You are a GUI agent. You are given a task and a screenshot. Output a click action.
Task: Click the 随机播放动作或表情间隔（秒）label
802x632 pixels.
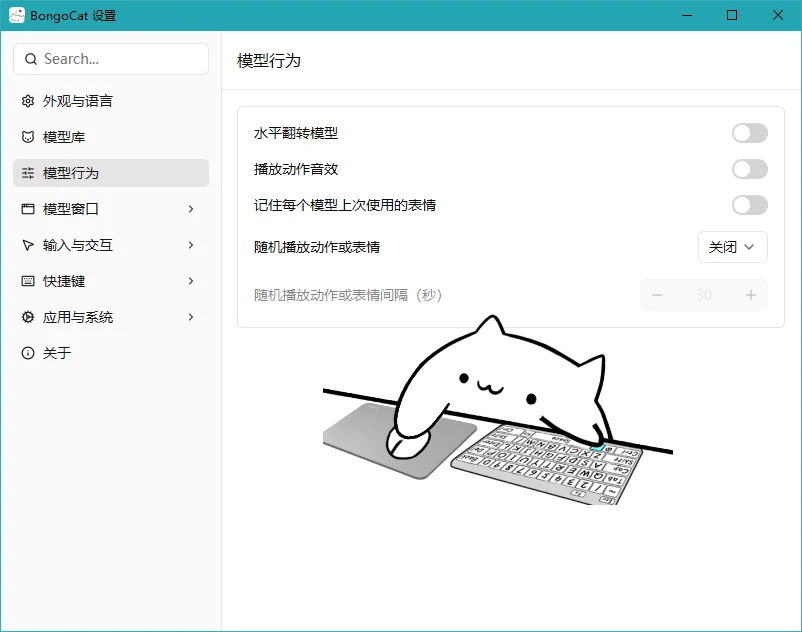click(348, 295)
